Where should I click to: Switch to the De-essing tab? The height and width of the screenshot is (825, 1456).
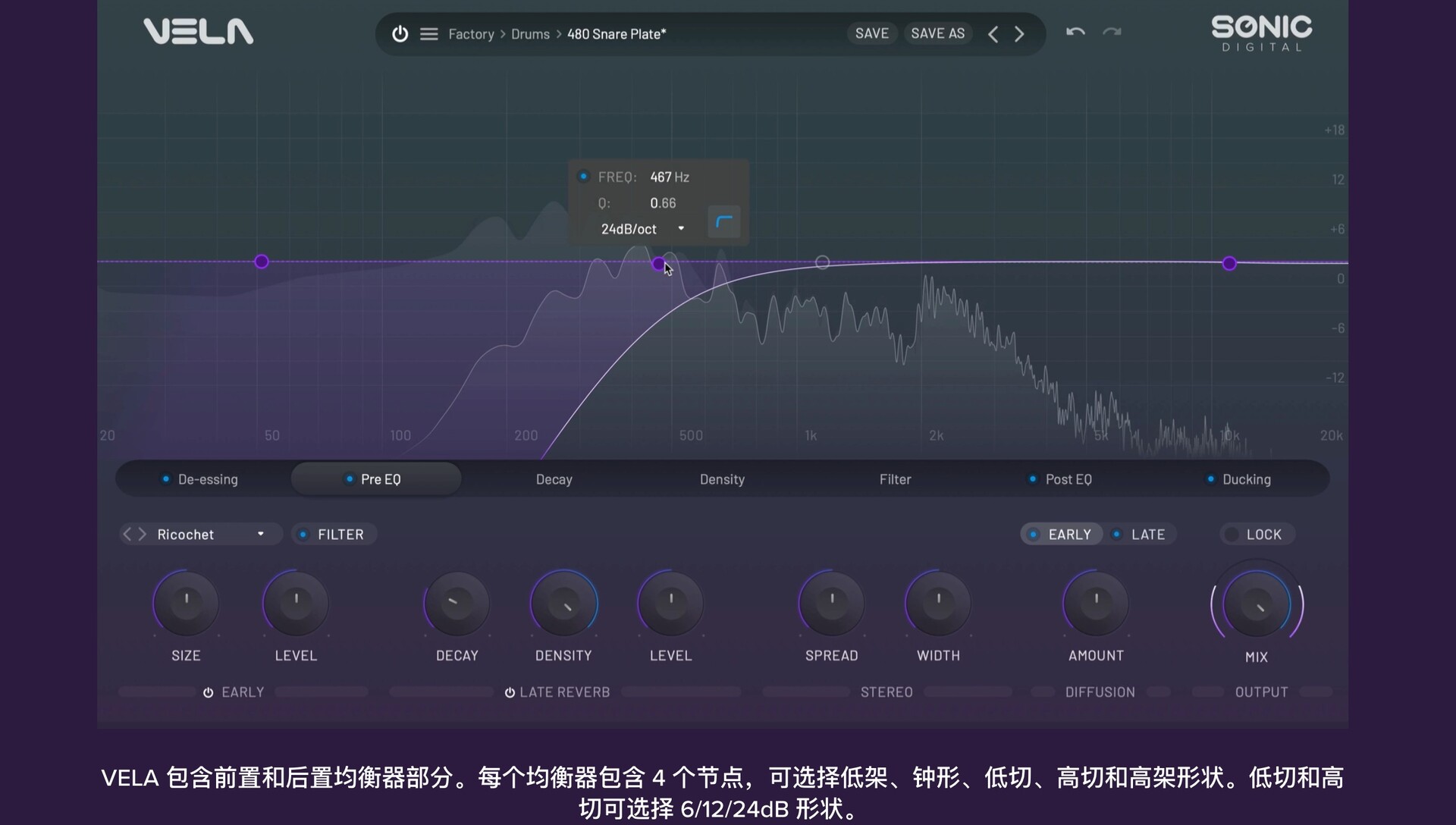[201, 479]
